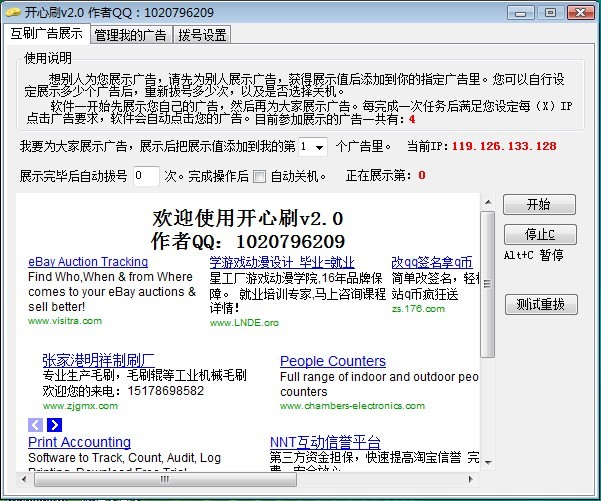This screenshot has width=601, height=501.
Task: Maximize the 开心刷 window
Action: click(x=550, y=13)
